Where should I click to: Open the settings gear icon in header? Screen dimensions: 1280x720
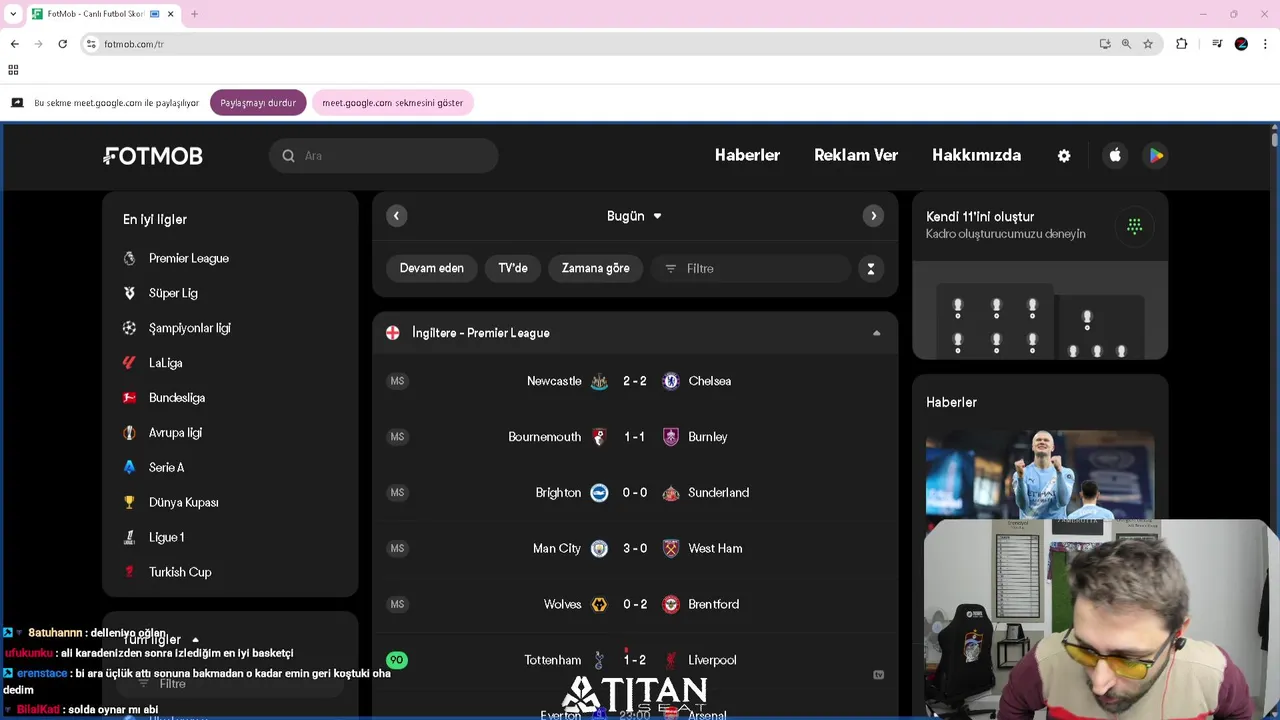point(1064,156)
